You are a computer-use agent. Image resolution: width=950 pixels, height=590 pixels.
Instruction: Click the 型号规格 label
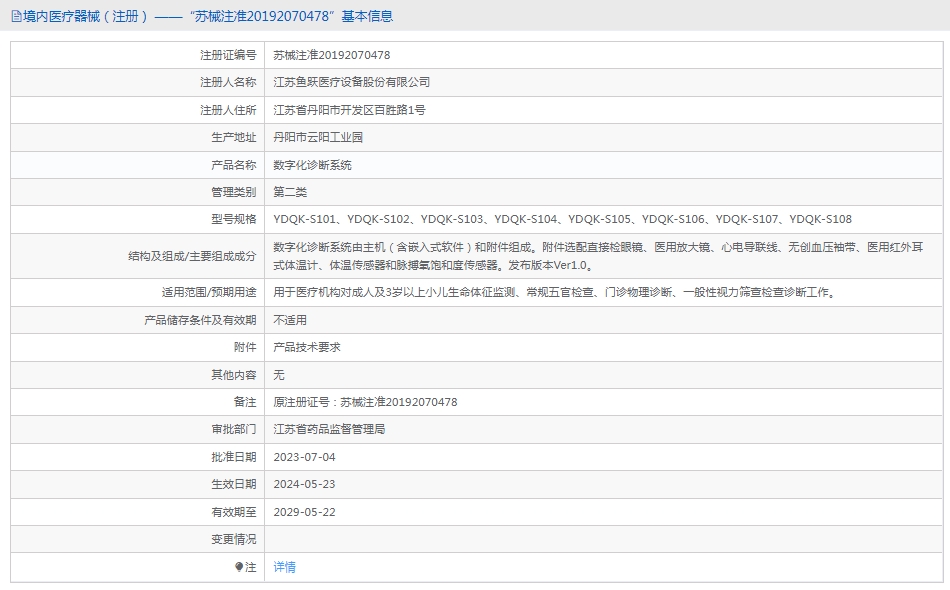[x=234, y=219]
